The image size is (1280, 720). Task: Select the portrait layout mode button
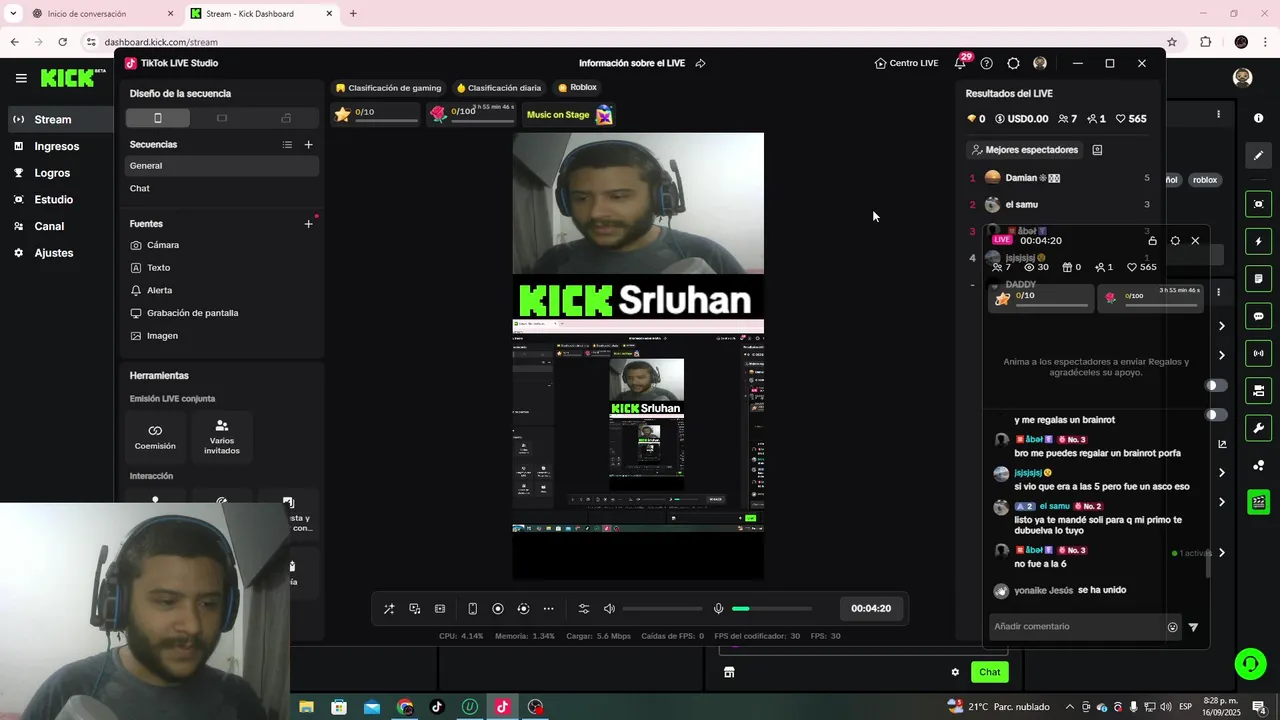158,118
